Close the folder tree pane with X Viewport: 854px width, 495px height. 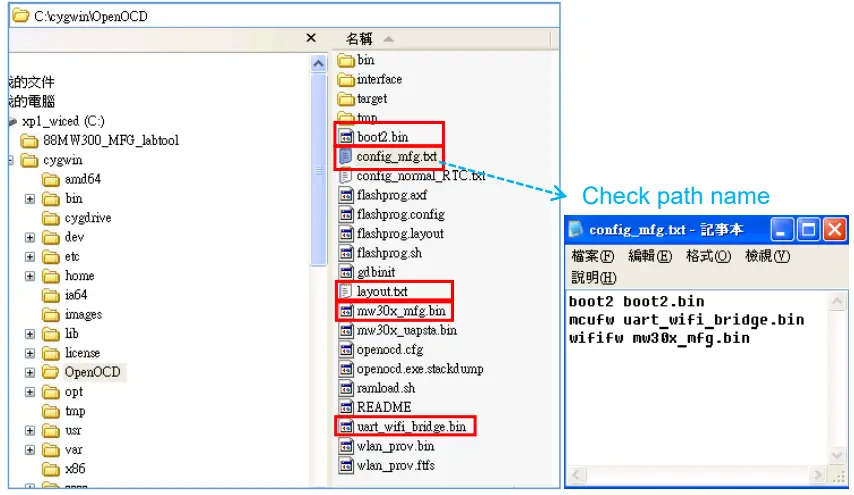click(x=311, y=38)
